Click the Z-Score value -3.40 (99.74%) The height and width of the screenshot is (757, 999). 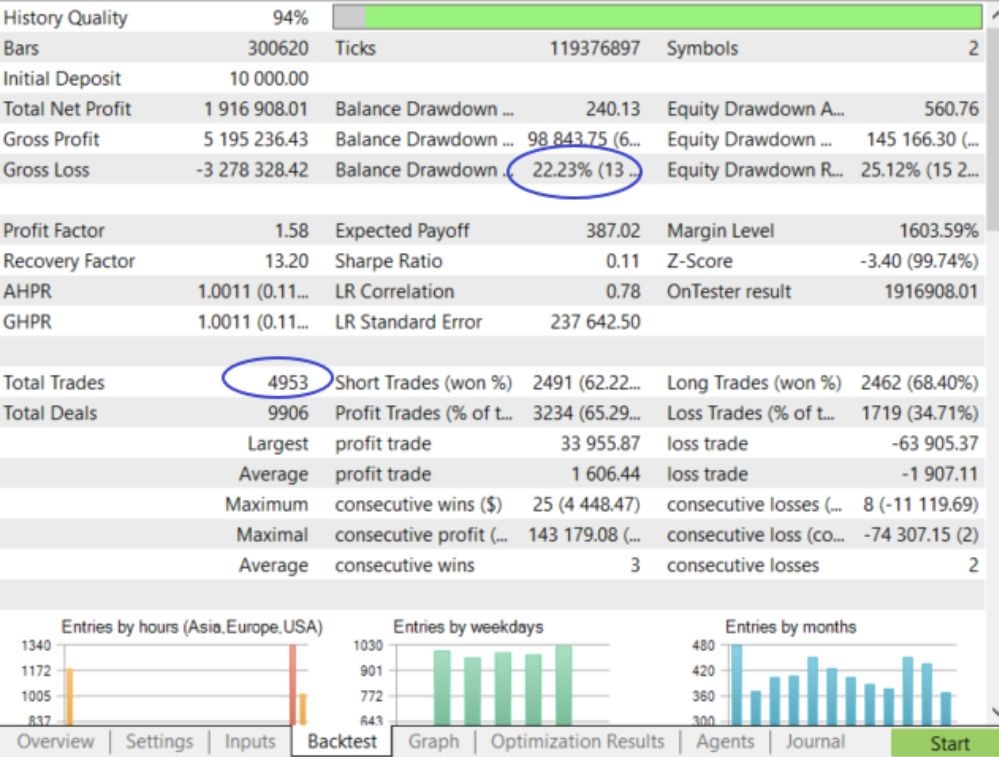(919, 261)
